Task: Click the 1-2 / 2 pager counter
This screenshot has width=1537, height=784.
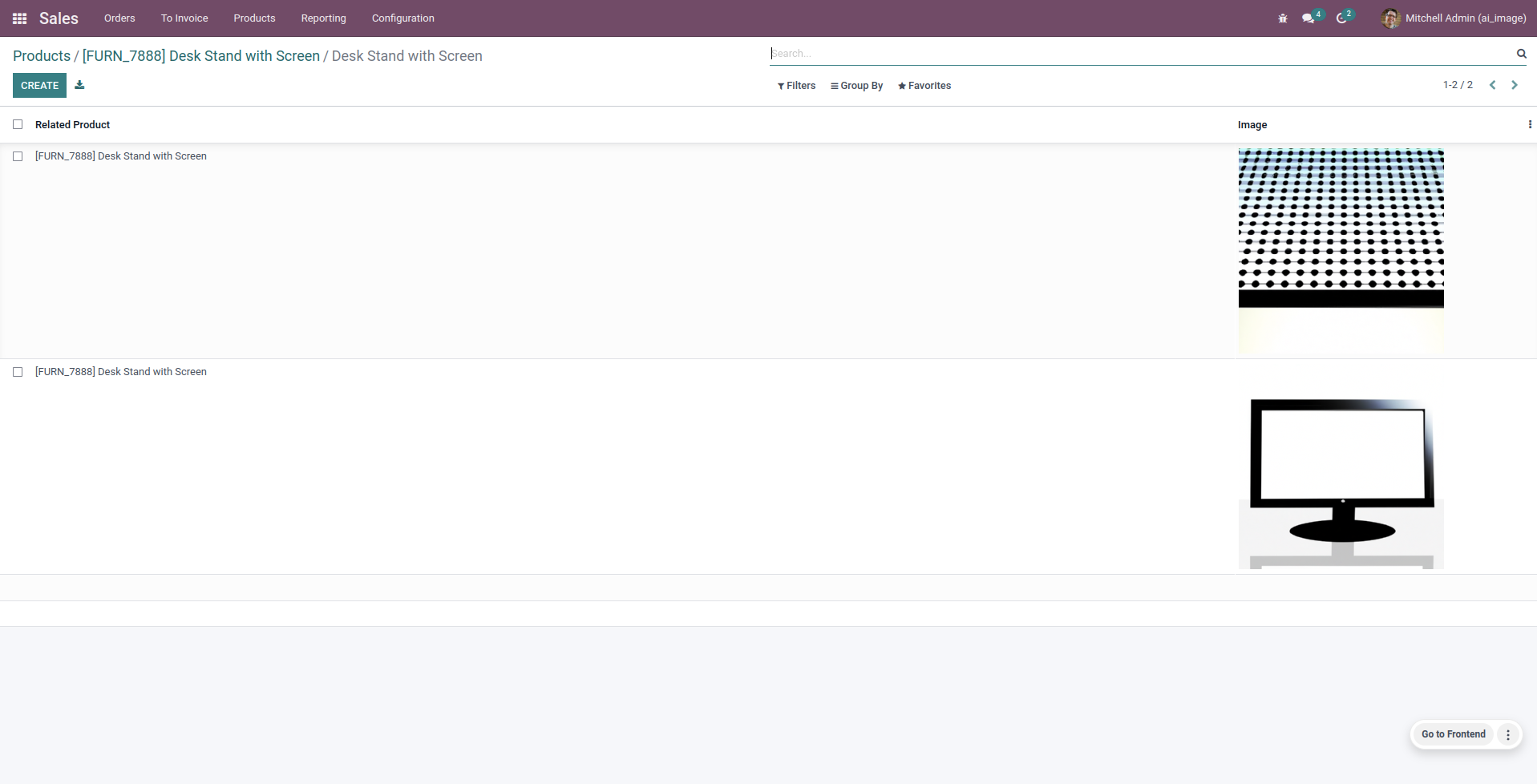Action: pyautogui.click(x=1458, y=85)
